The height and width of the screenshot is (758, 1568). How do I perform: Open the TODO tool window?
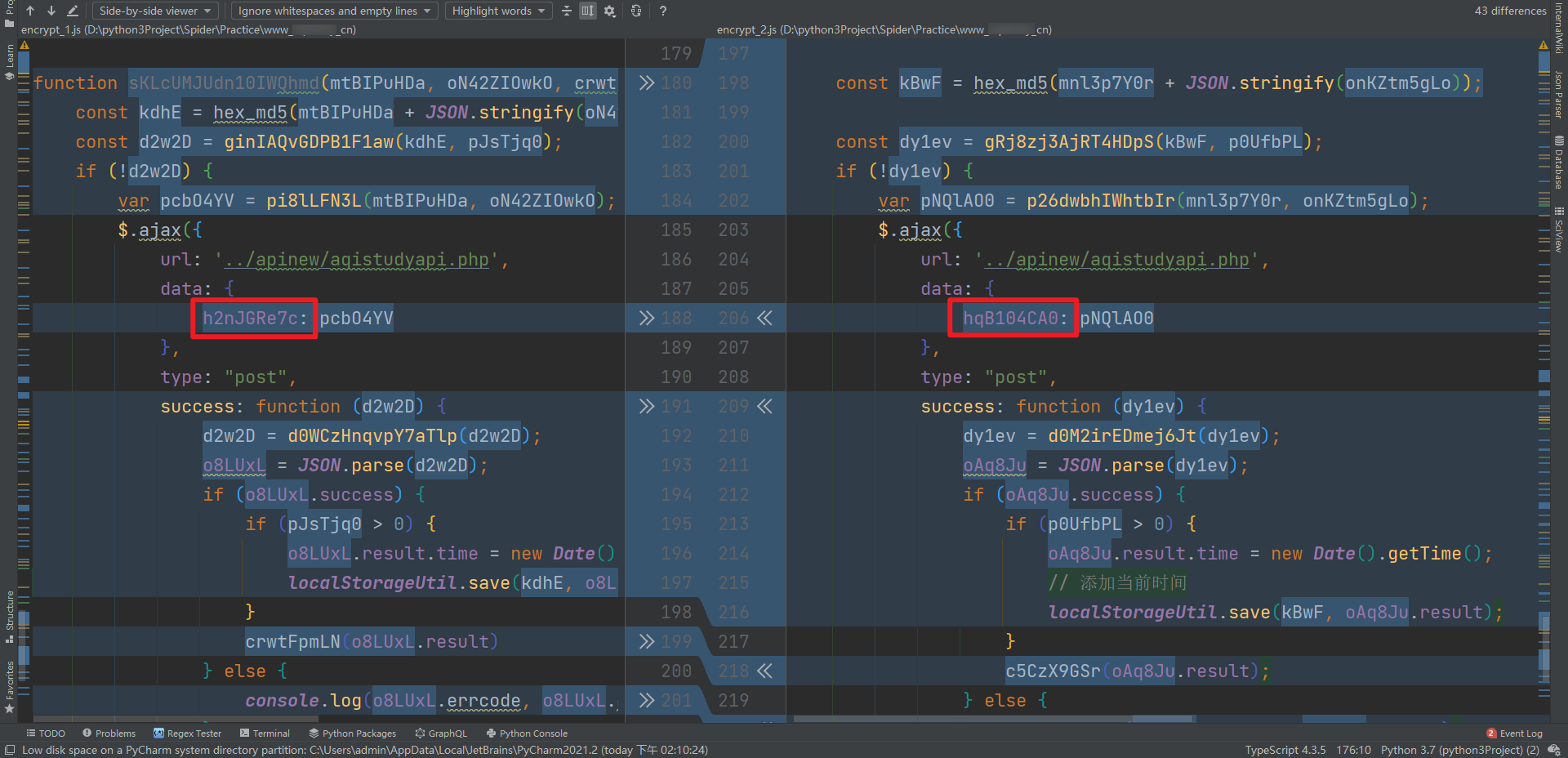[x=46, y=733]
